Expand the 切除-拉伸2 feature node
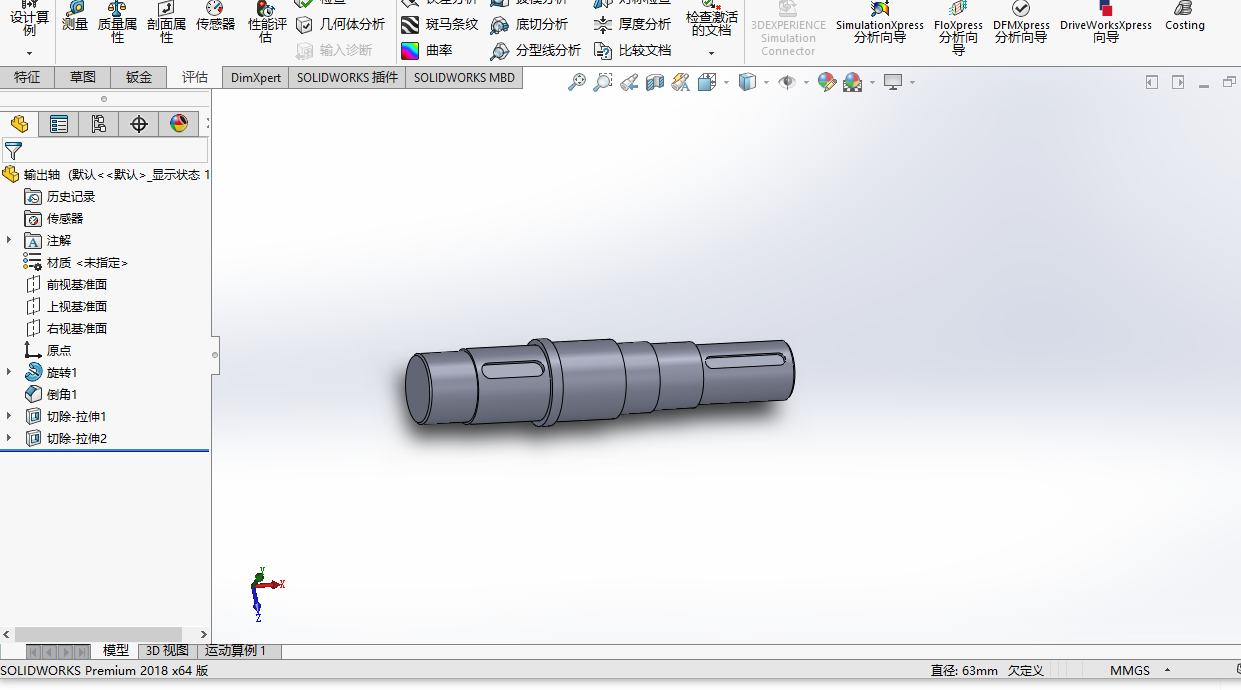This screenshot has width=1241, height=690. 9,438
